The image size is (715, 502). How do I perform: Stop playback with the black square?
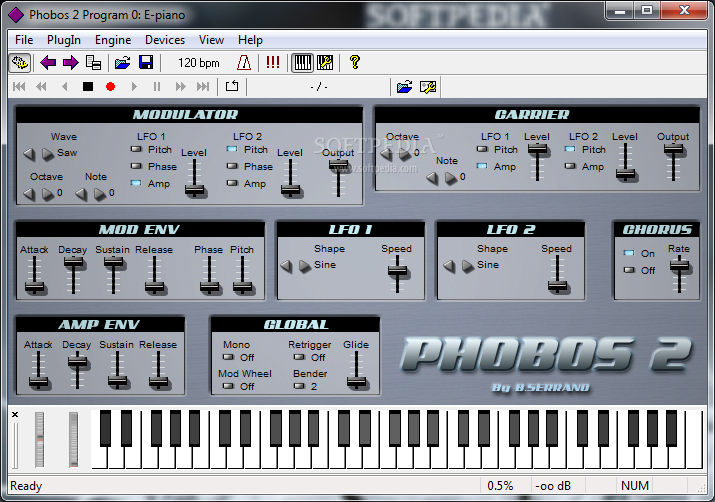(88, 86)
